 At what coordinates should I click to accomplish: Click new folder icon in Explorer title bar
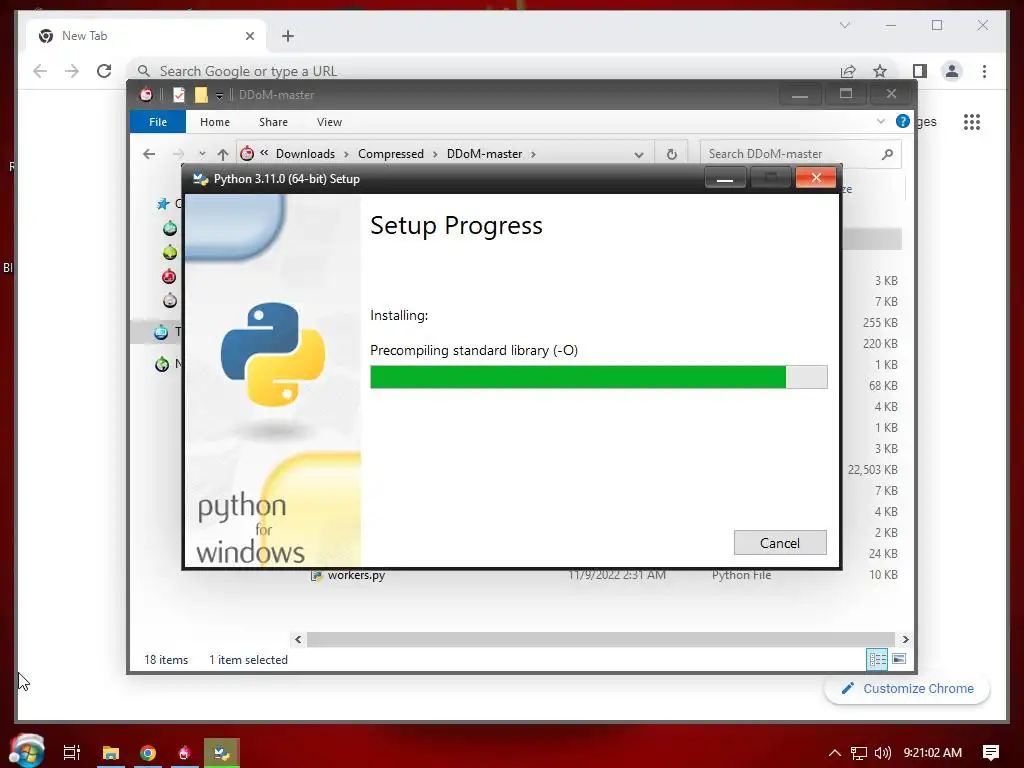point(201,95)
